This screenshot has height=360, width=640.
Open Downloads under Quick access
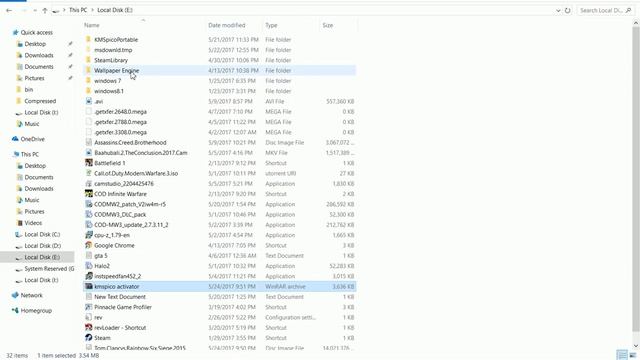click(39, 55)
